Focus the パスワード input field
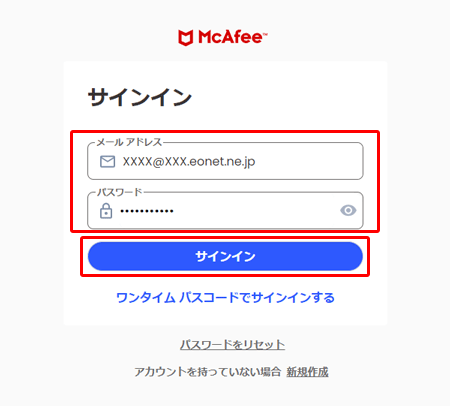The image size is (450, 406). pos(225,210)
